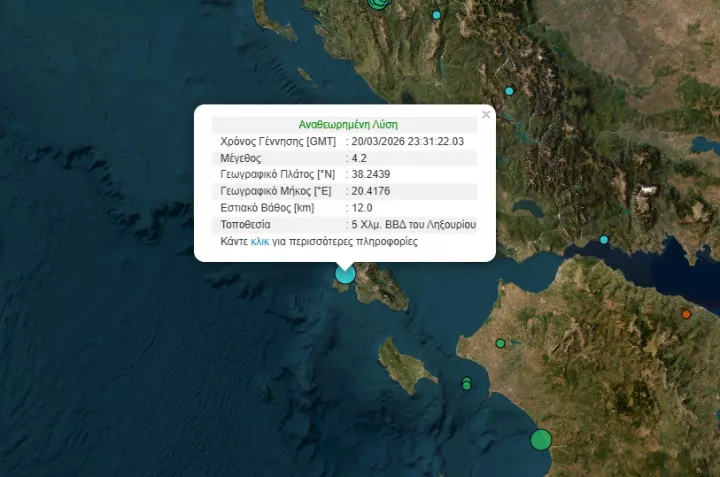Open the 'κλικ' link for more information
The width and height of the screenshot is (720, 477).
(260, 242)
